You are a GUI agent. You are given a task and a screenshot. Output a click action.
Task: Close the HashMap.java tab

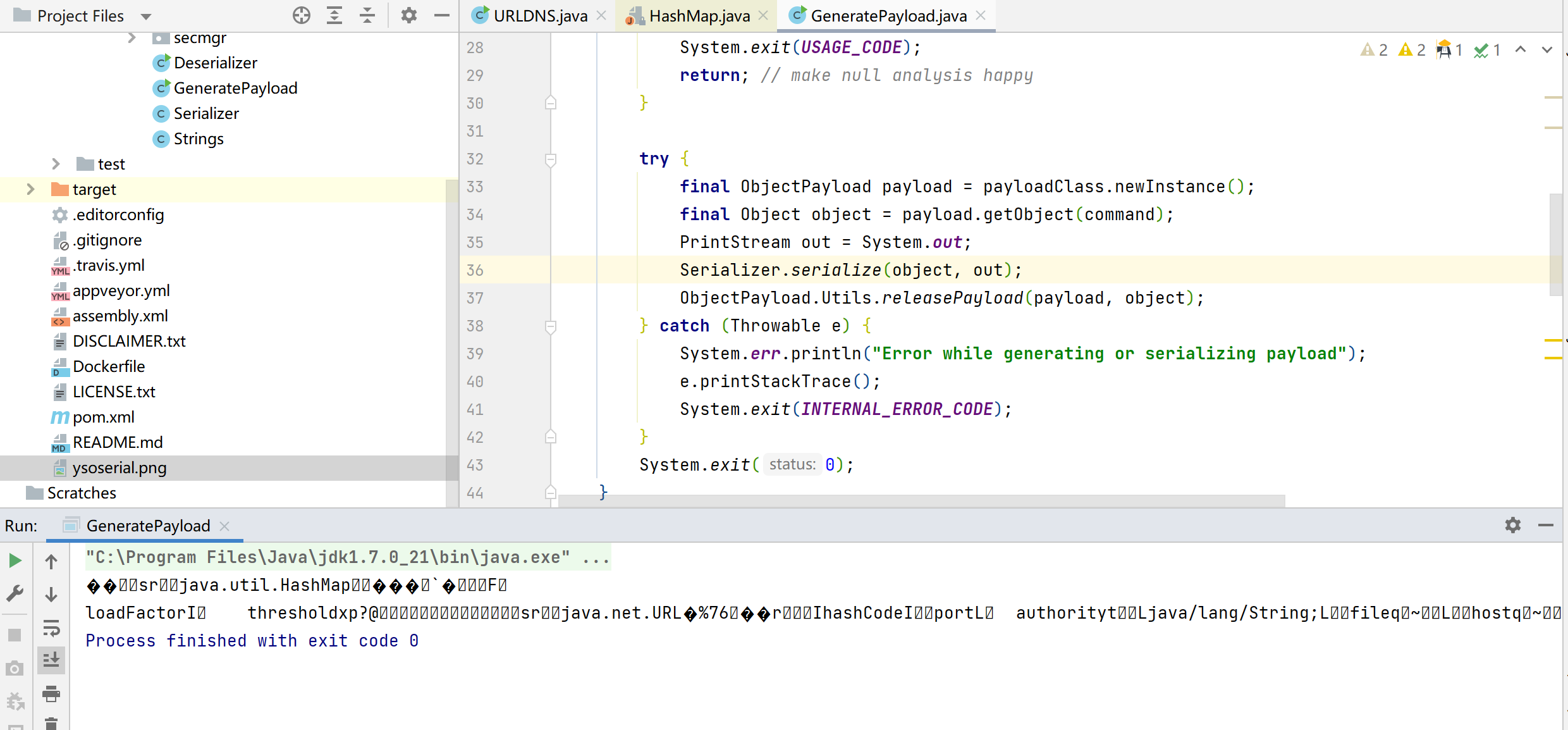(763, 16)
